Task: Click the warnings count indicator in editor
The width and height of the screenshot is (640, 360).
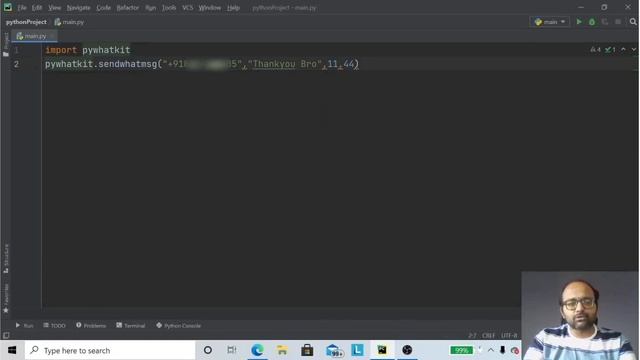Action: coord(596,49)
